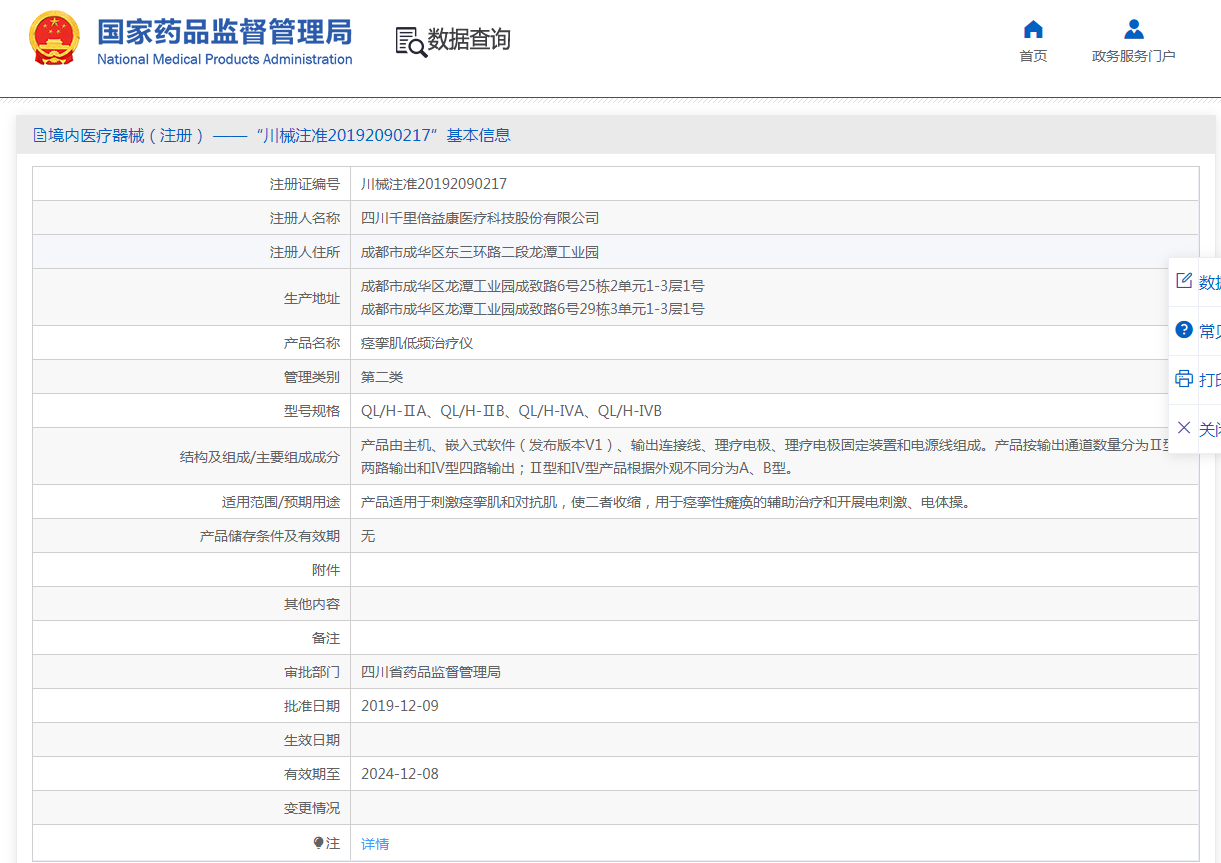This screenshot has width=1221, height=863.
Task: Click the 注册证编号 label cell
Action: click(x=192, y=184)
